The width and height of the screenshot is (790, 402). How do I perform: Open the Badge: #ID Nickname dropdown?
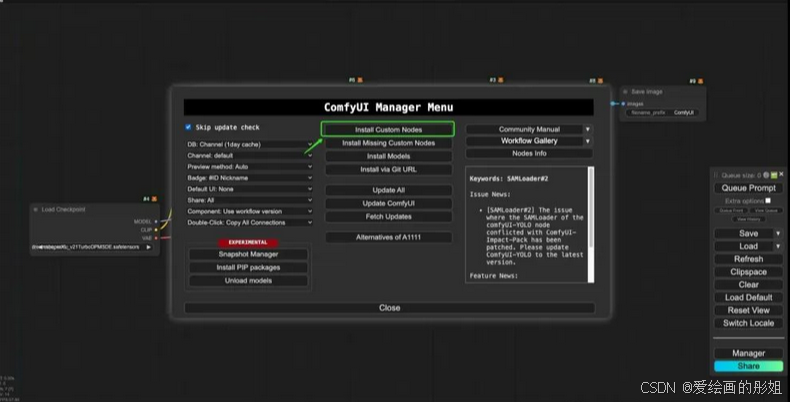pos(249,178)
